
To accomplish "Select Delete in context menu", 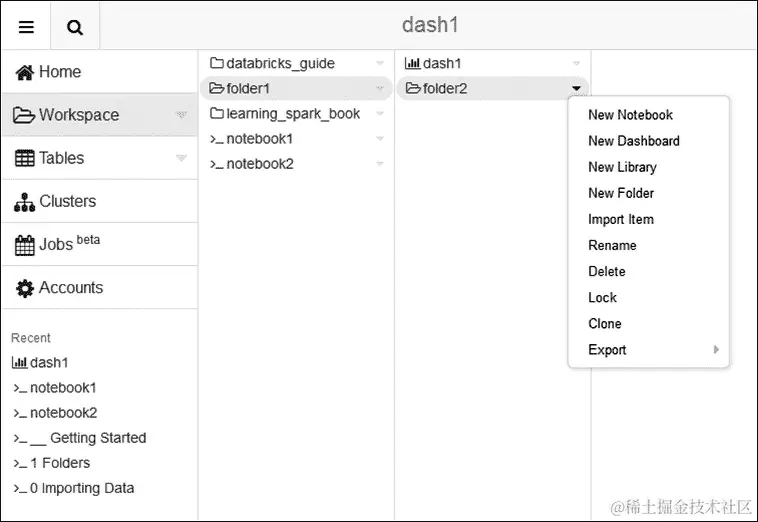I will [x=607, y=272].
